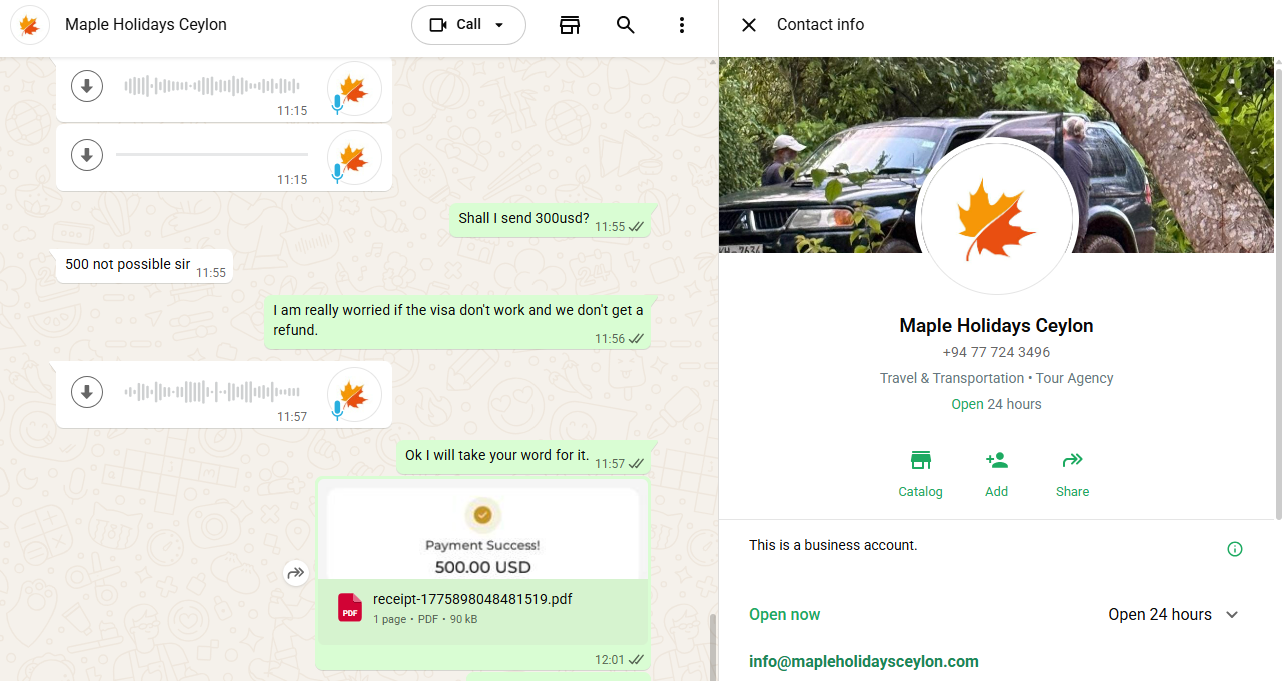Forward the receipt PDF with the forward arrow
Screen dimensions: 1282x681
click(x=295, y=574)
